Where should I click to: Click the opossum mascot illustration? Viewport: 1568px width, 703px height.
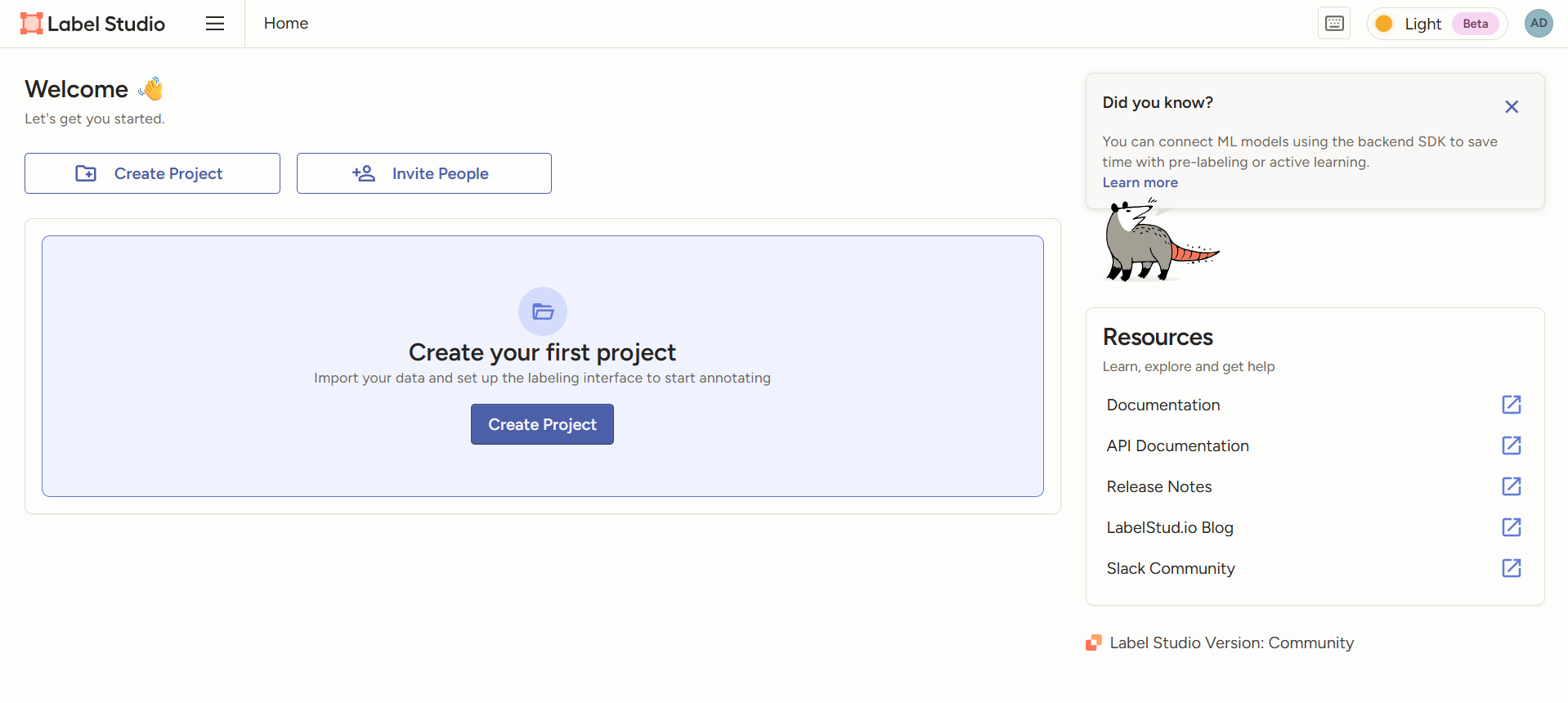(1157, 244)
